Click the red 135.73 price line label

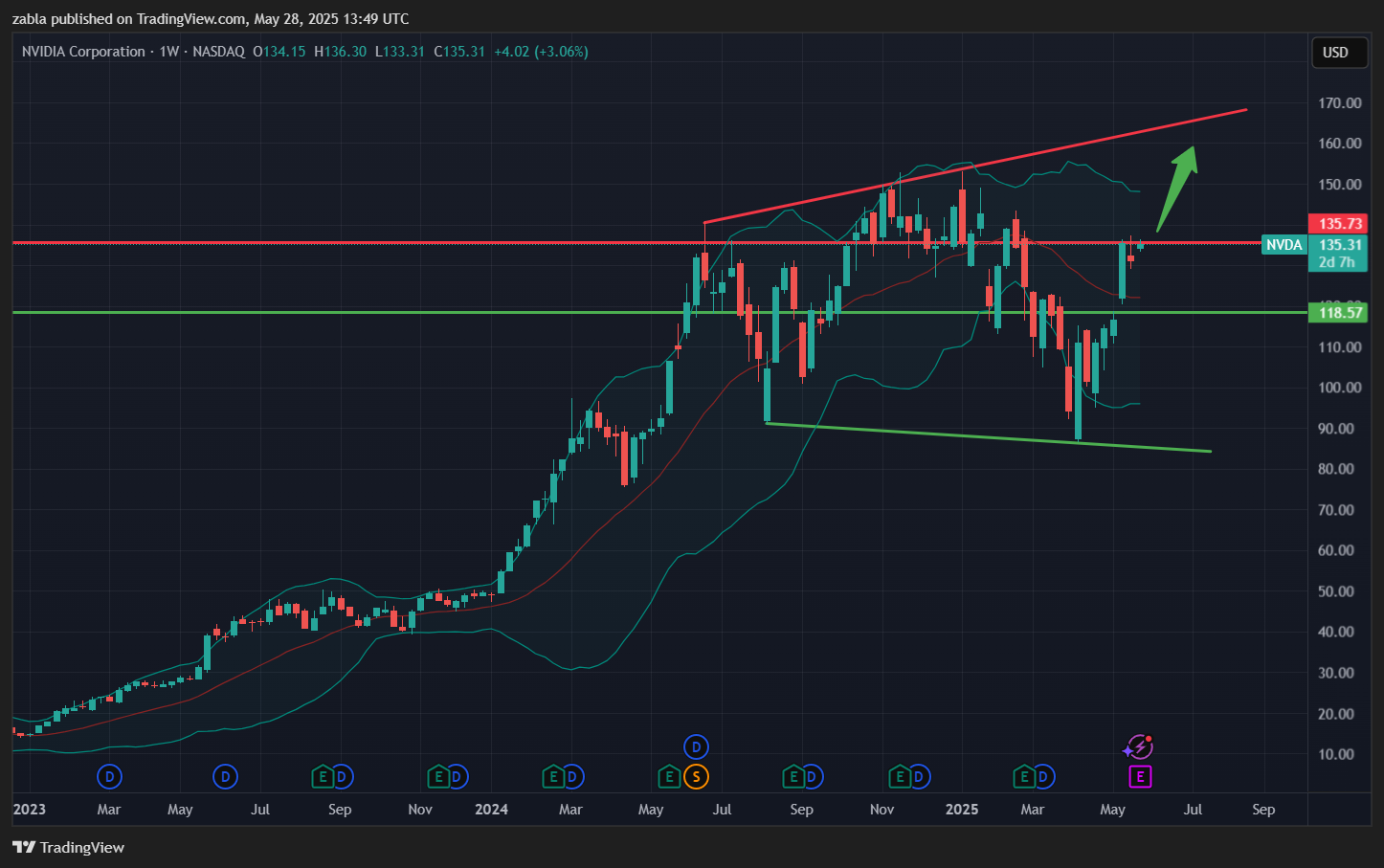(x=1338, y=224)
